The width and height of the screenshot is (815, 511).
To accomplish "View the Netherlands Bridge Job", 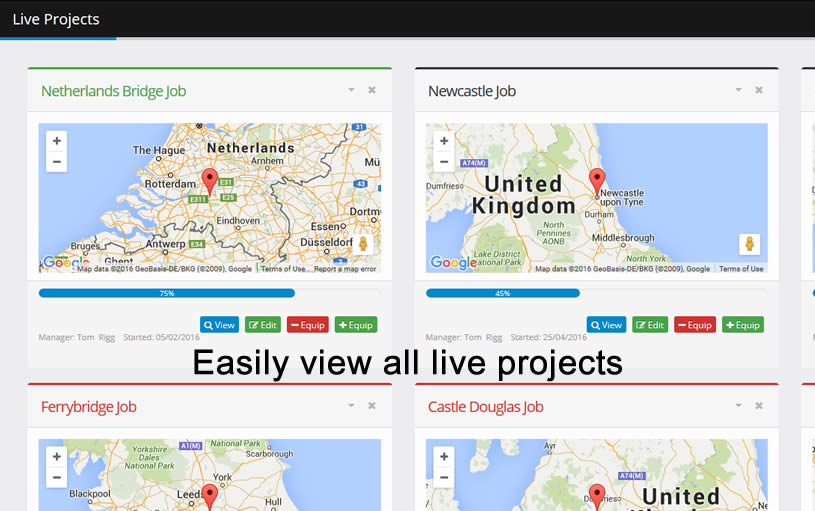I will (219, 325).
